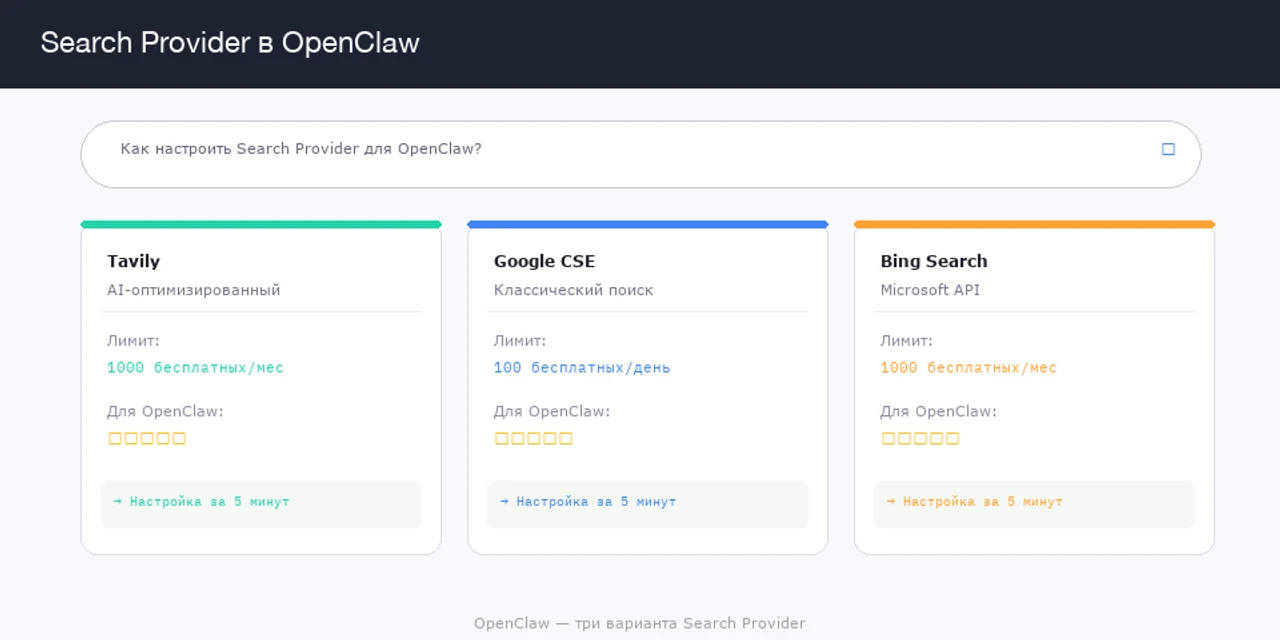Click the Tavily limit 1000 бесплатных/мес
The width and height of the screenshot is (1280, 640).
click(x=195, y=367)
